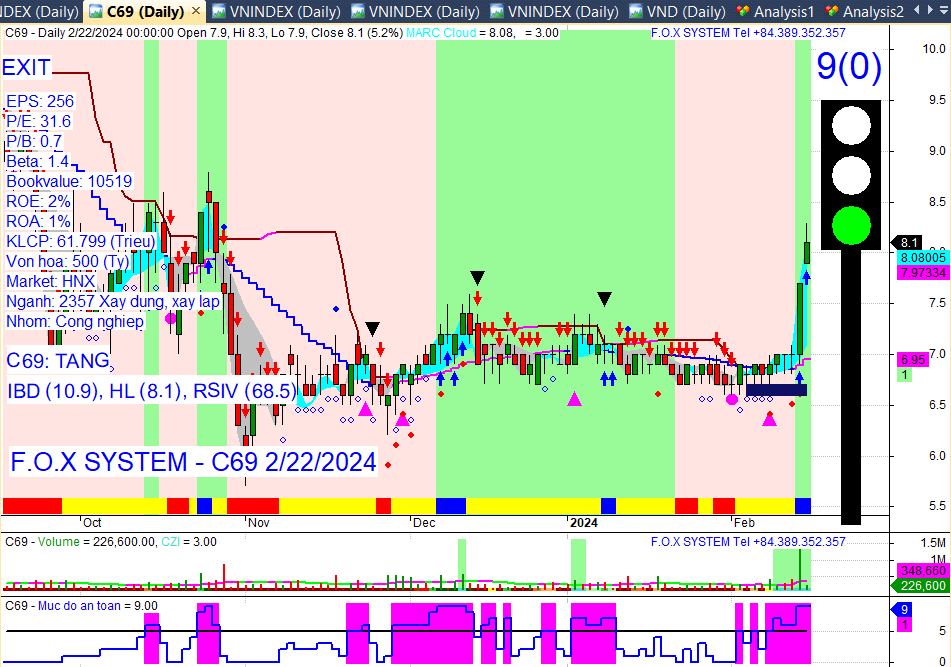Click the Nganh: 2357 Xay dung label
The image size is (951, 667).
tap(113, 301)
